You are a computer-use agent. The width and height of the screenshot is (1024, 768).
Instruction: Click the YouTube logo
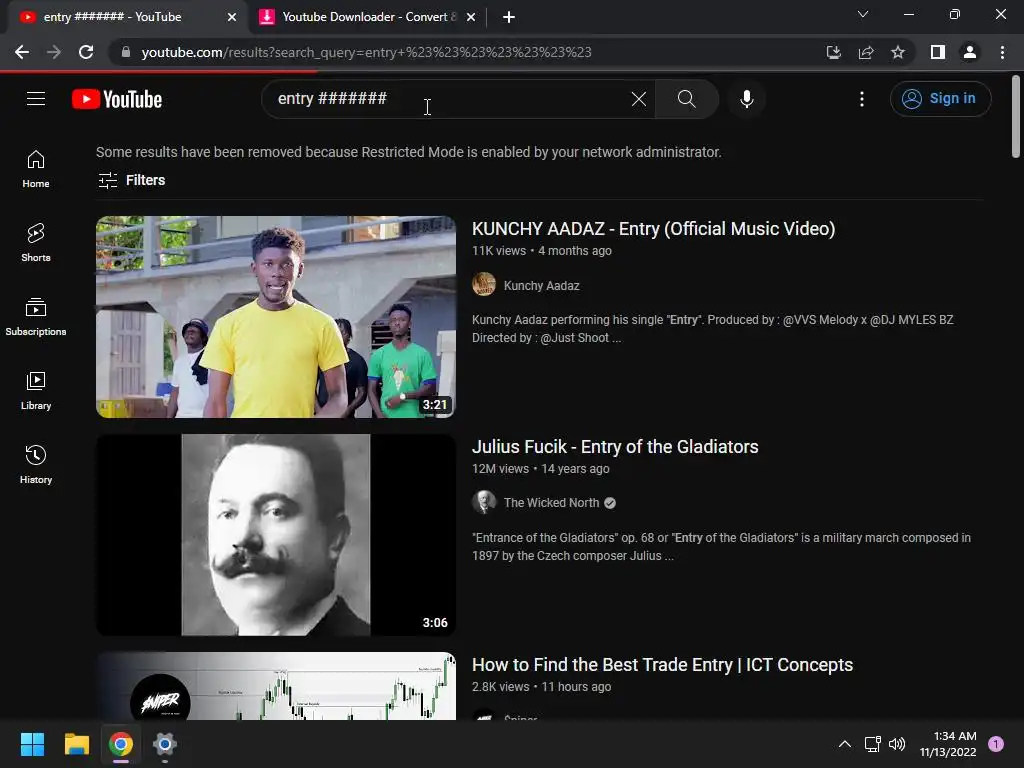117,99
